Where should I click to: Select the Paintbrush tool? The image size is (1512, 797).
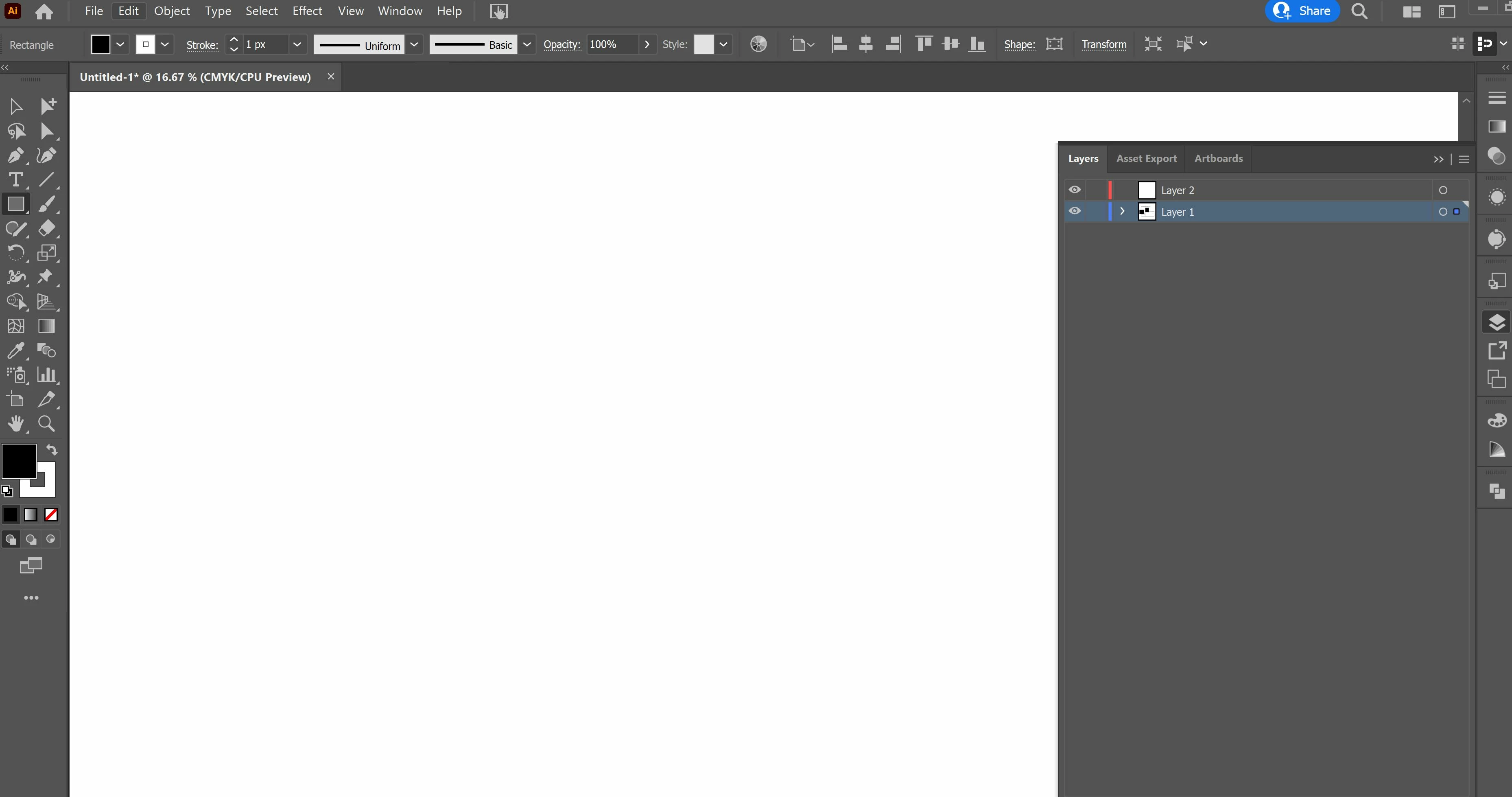click(x=46, y=204)
